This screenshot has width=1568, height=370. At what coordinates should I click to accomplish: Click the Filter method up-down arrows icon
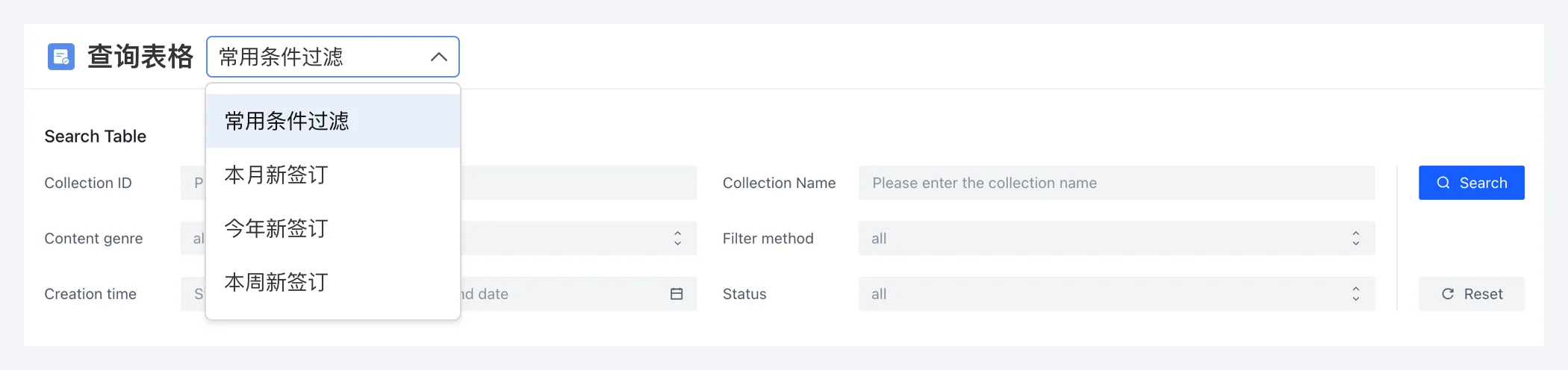click(1356, 239)
